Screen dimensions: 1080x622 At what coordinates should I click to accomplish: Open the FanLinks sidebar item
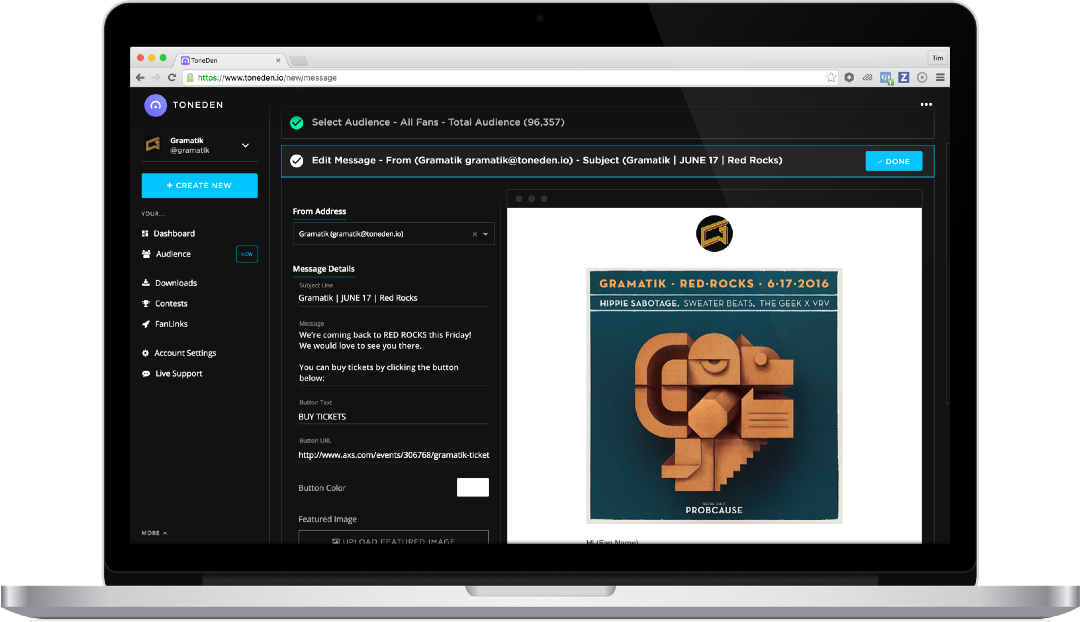[x=171, y=324]
